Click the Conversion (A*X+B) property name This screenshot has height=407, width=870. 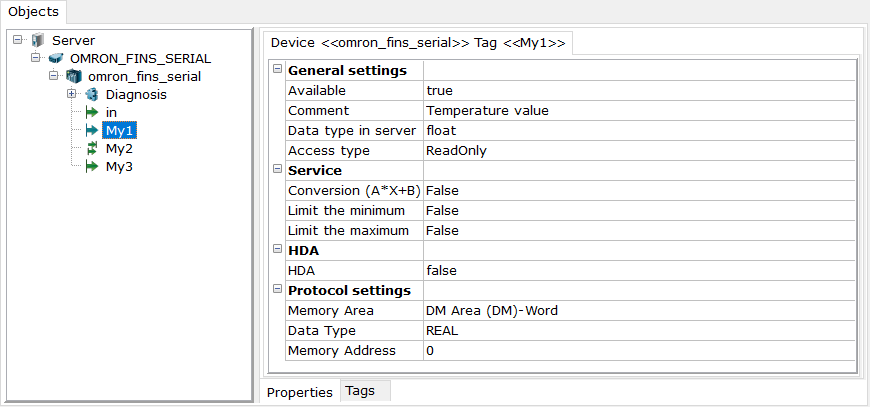[355, 190]
